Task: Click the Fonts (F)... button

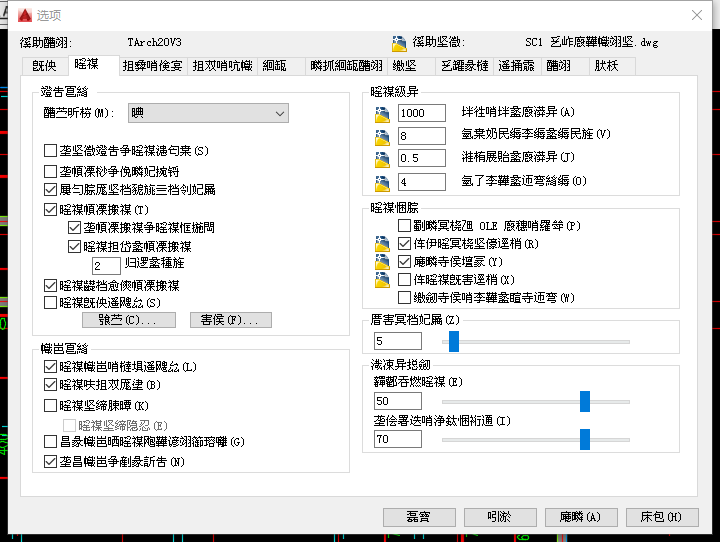Action: (x=231, y=320)
